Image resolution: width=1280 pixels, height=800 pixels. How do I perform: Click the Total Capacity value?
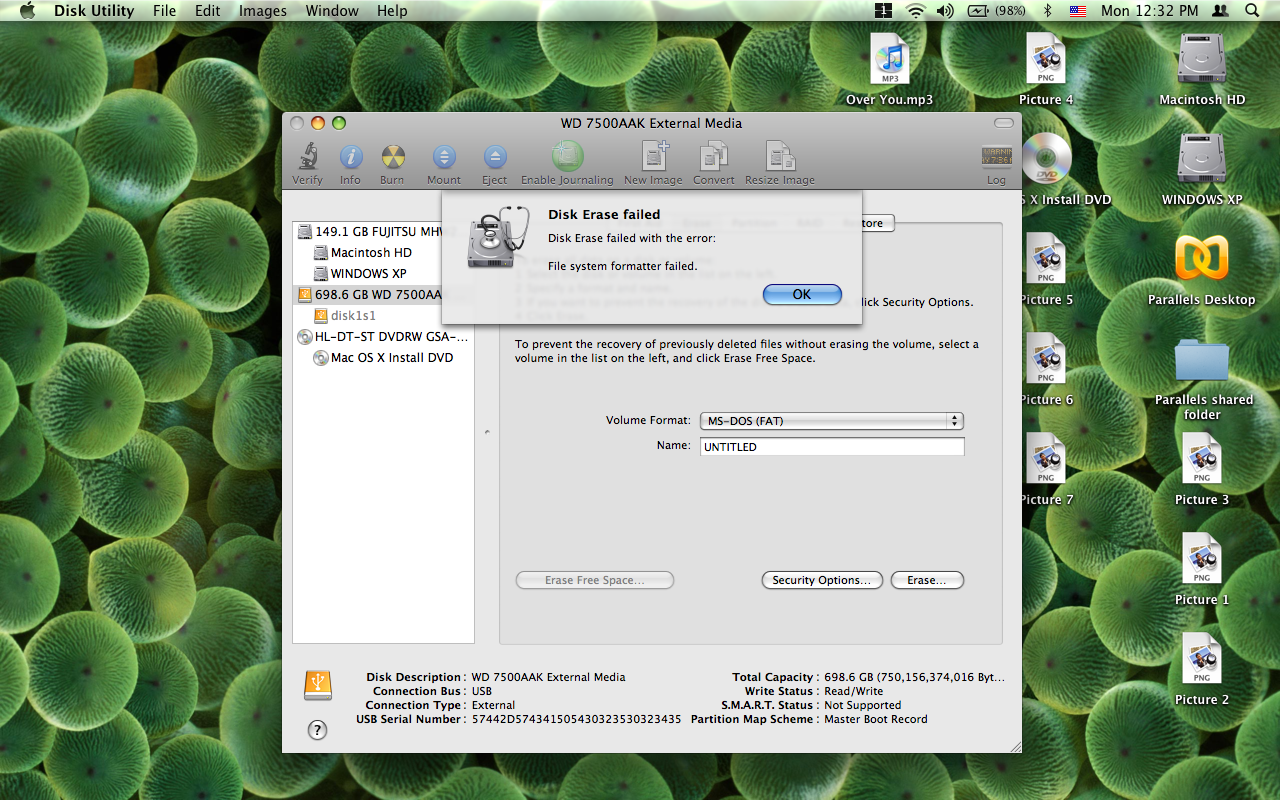click(x=914, y=677)
